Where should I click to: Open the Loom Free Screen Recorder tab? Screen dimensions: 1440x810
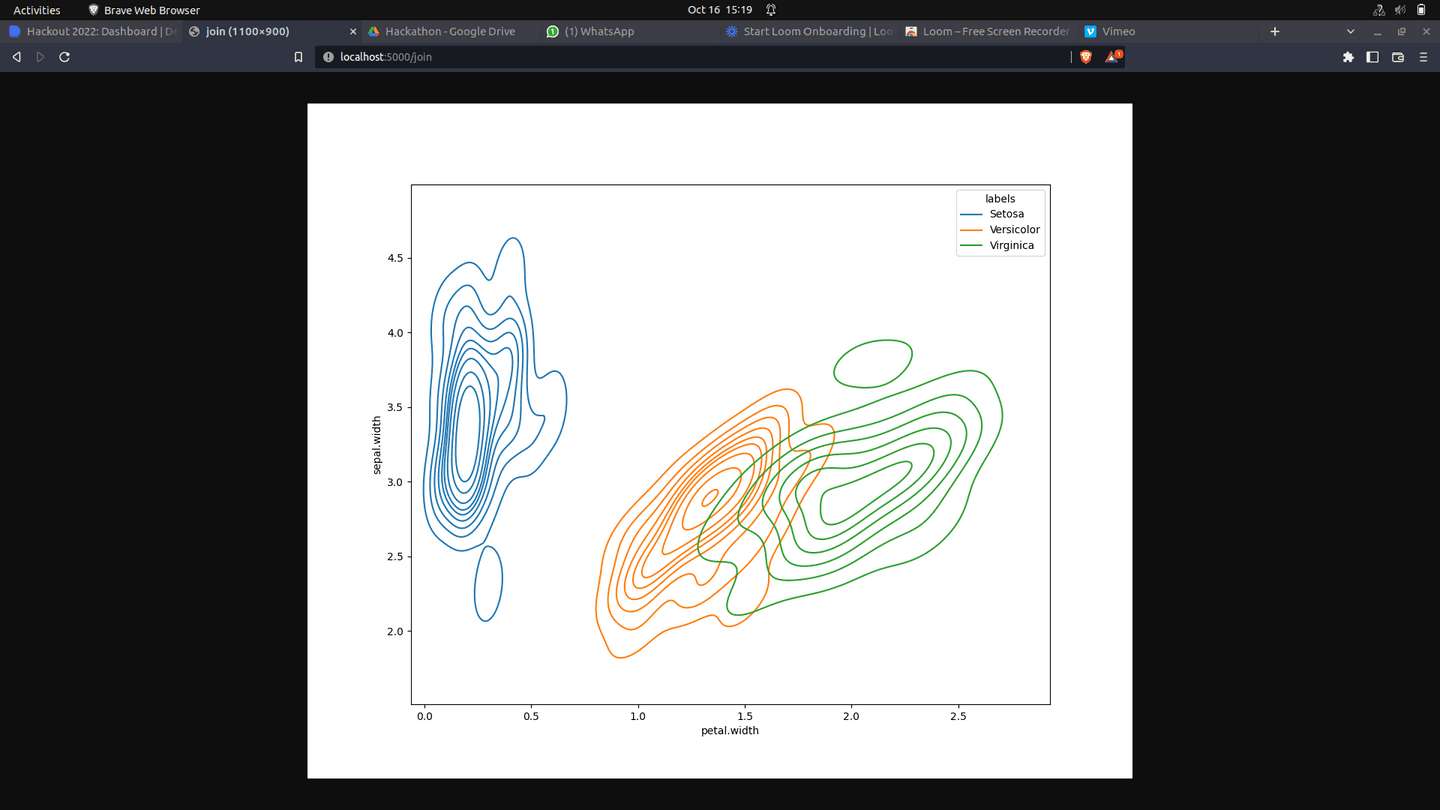pyautogui.click(x=988, y=31)
